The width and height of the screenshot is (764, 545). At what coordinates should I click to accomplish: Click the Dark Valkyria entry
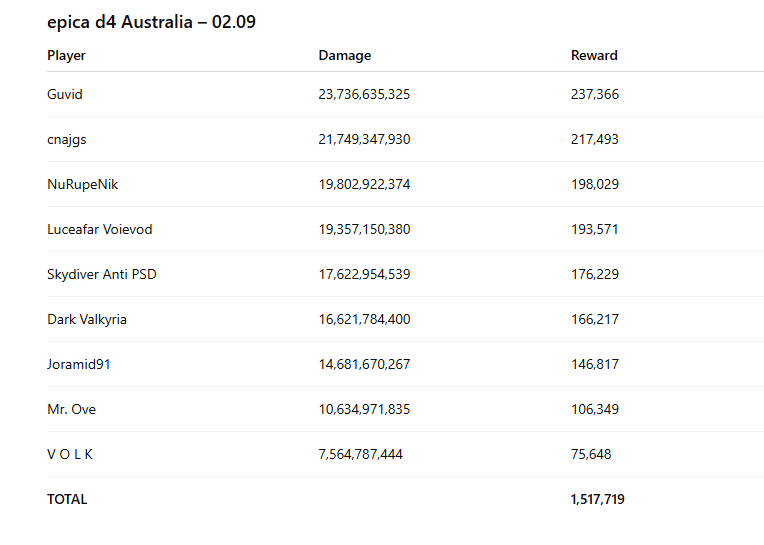point(87,320)
